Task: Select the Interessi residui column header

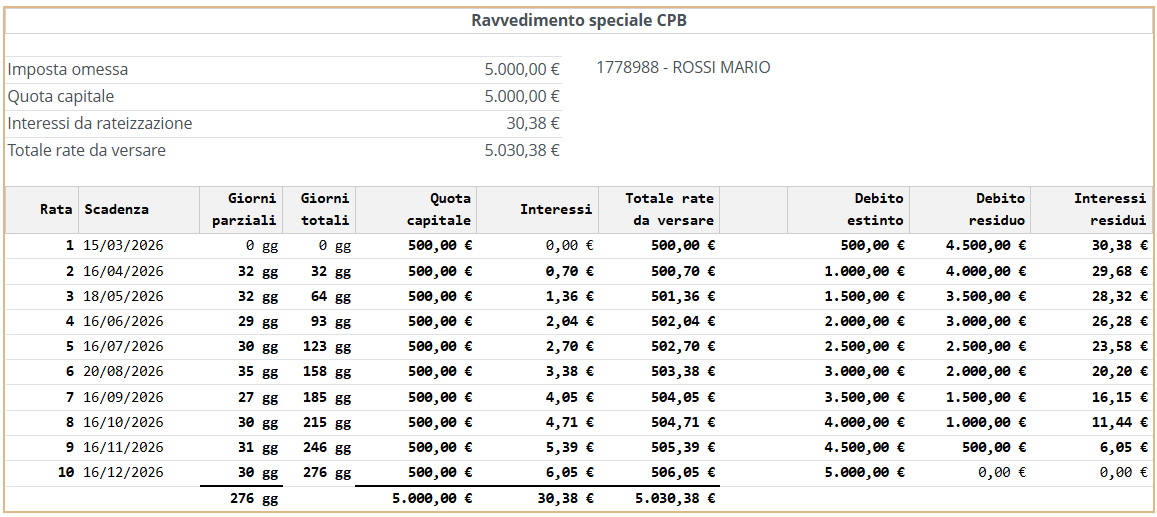Action: pyautogui.click(x=1109, y=209)
